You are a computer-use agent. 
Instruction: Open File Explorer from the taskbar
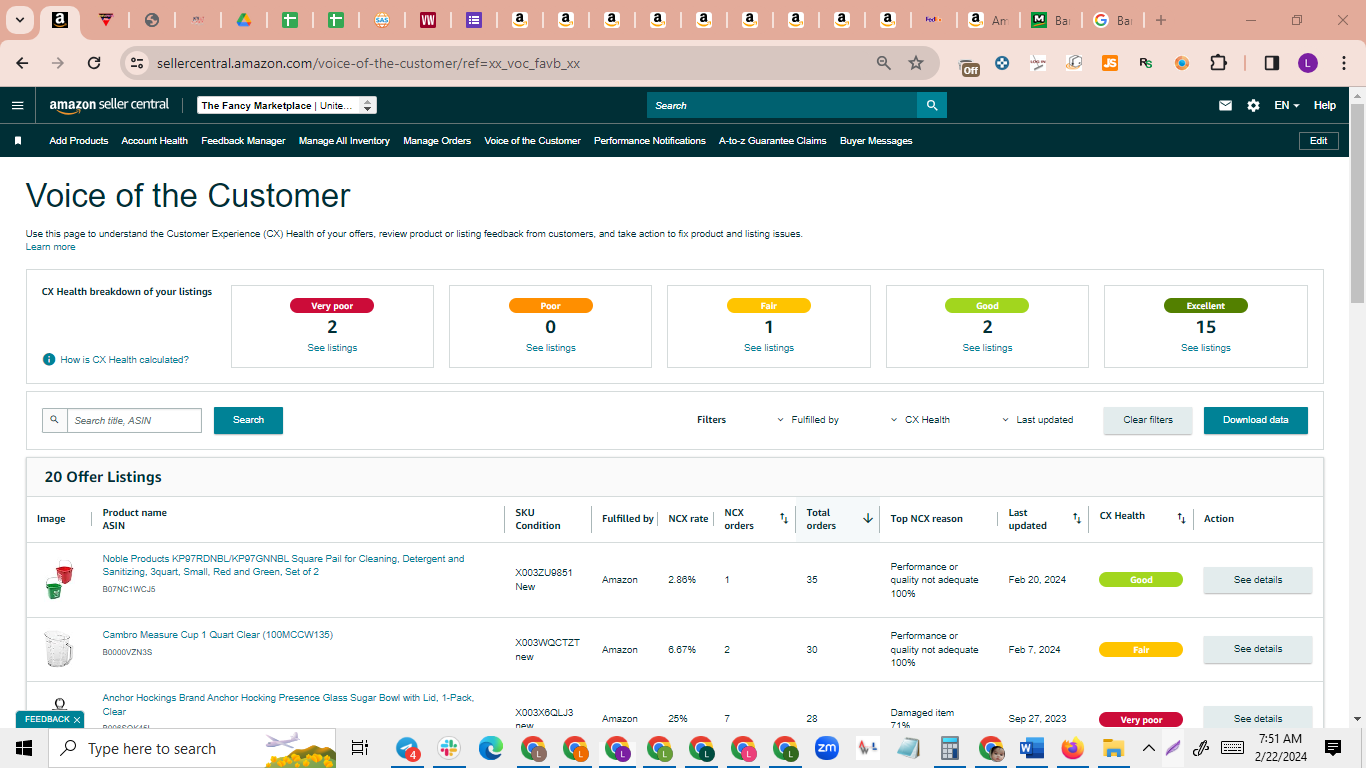1113,748
